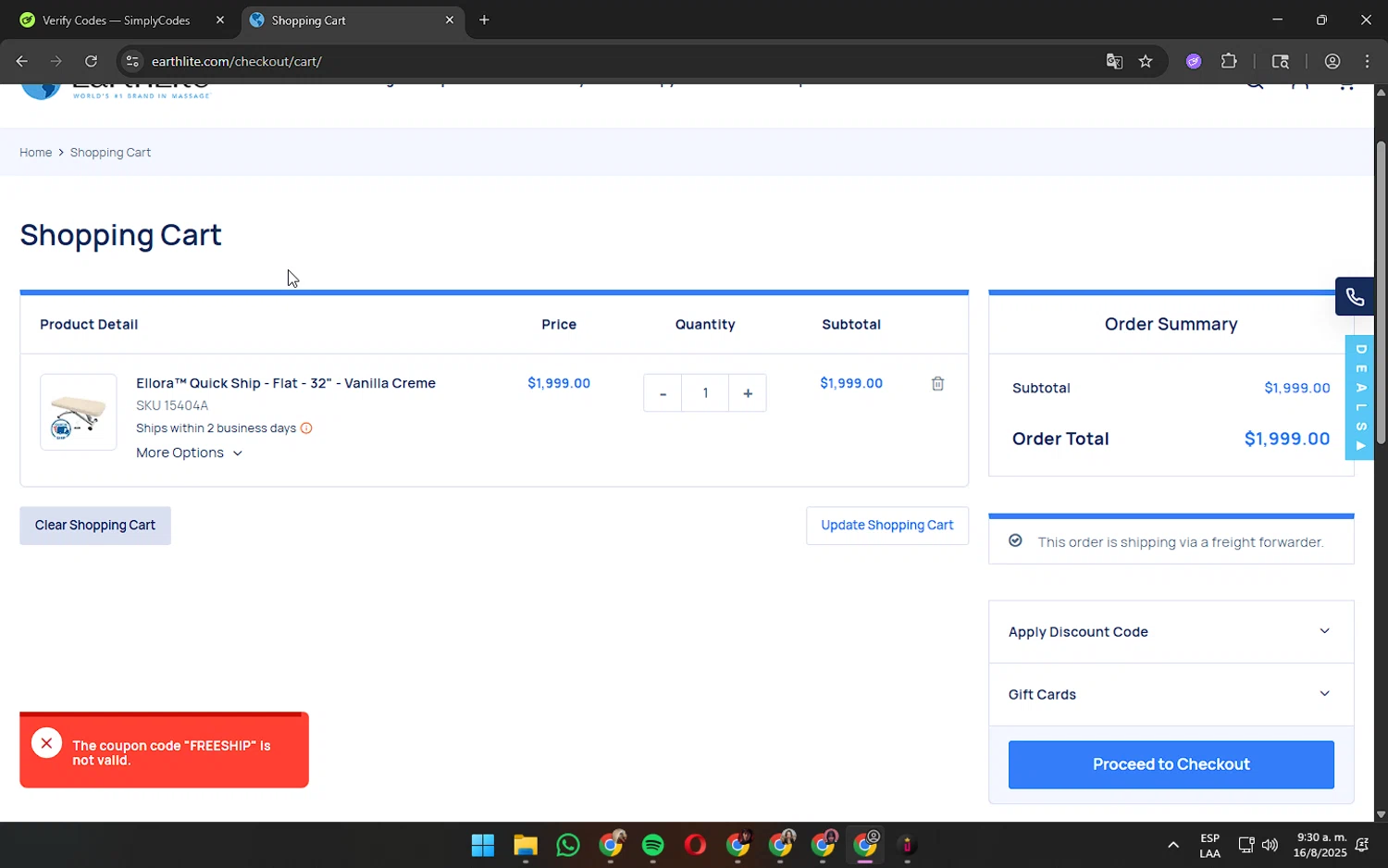Open the notifications bell in tray
Viewport: 1388px width, 868px height.
pos(1362,845)
